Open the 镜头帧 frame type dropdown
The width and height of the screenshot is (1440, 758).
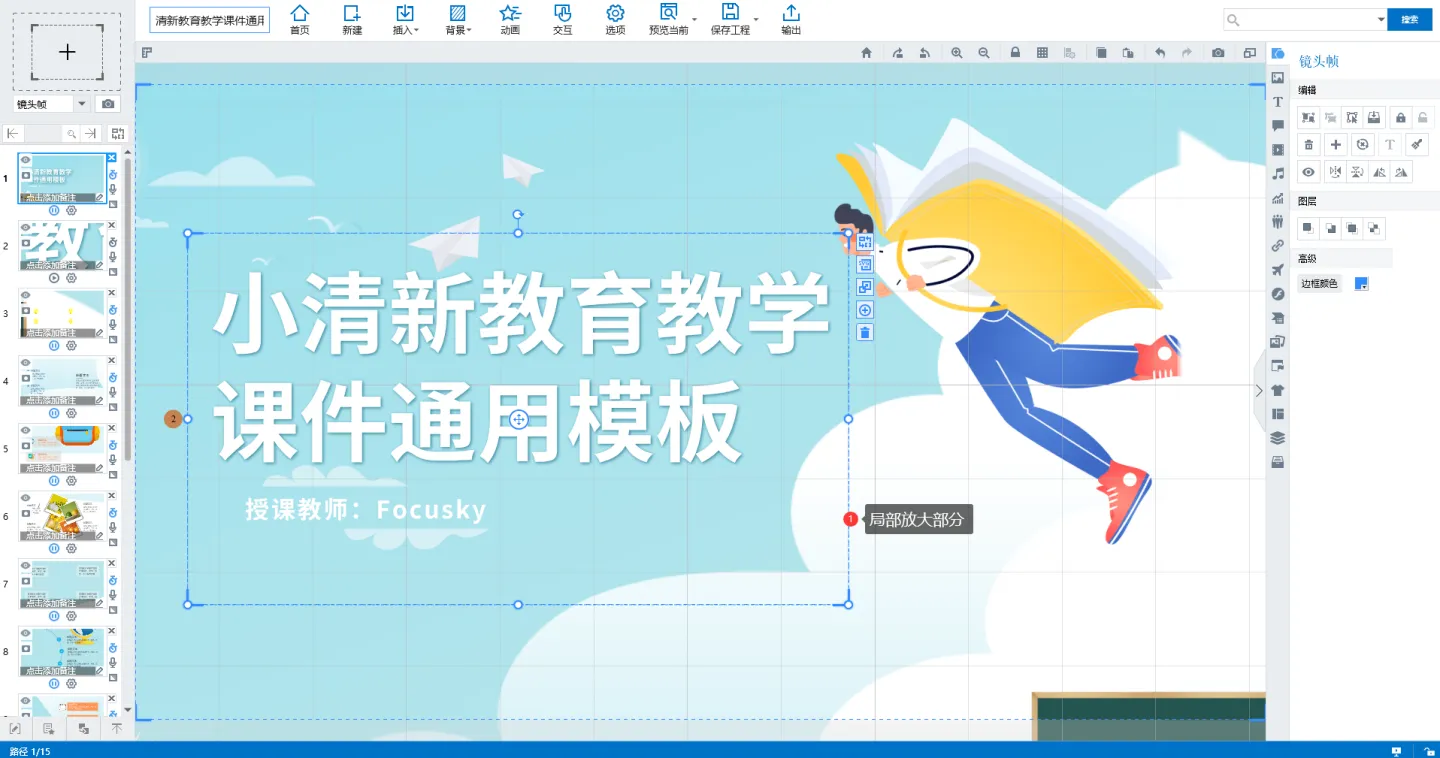[x=52, y=104]
